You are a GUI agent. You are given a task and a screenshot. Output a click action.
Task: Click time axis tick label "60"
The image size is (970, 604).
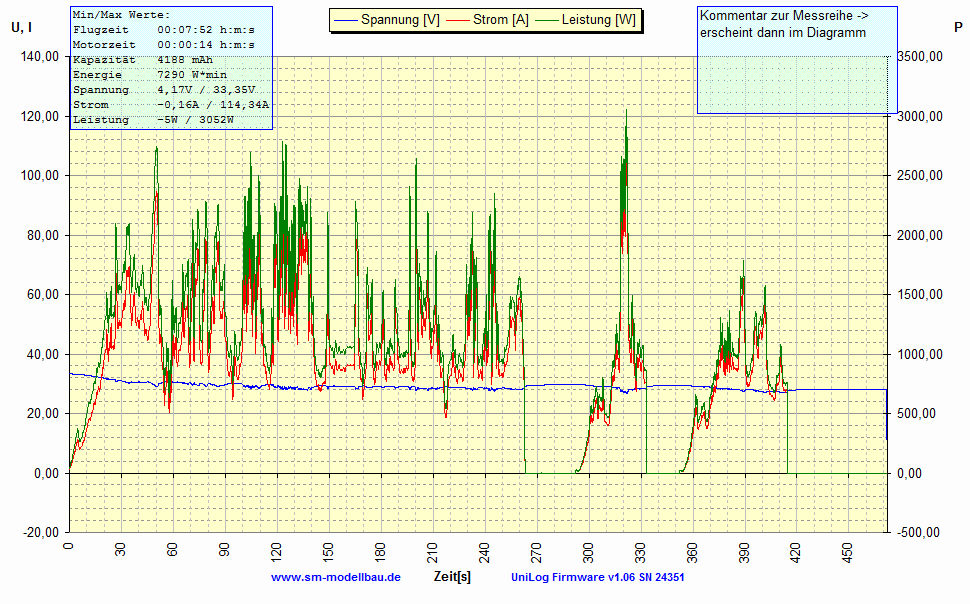(x=172, y=550)
